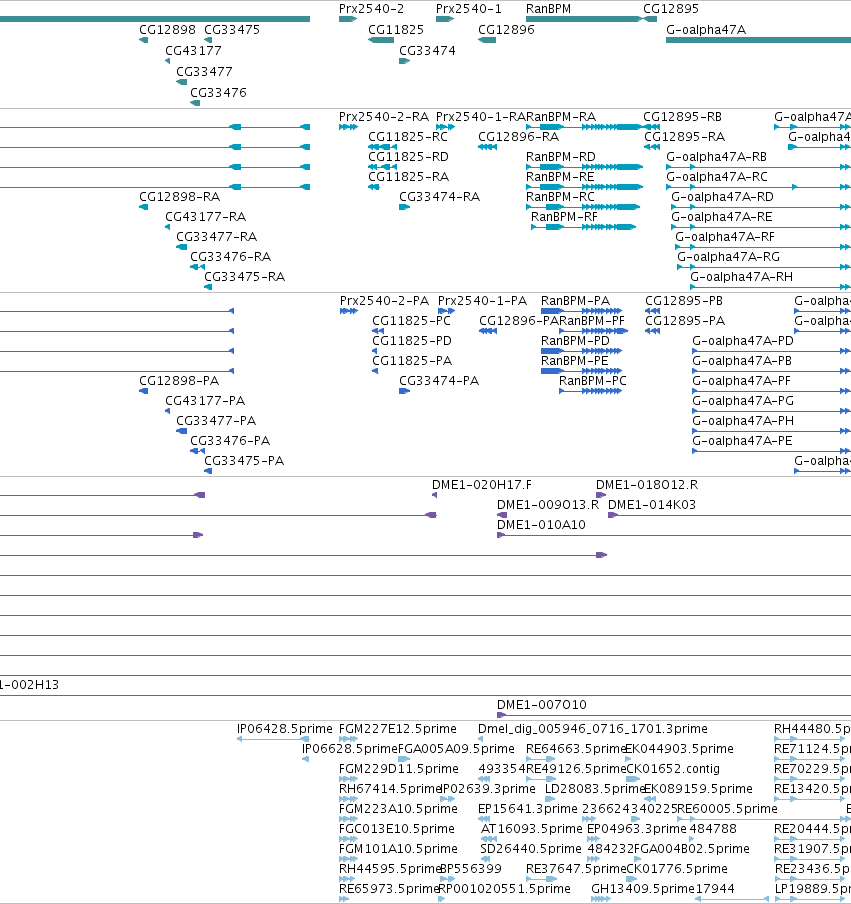This screenshot has width=851, height=904.
Task: Select the SD26440.5prime EST label
Action: pyautogui.click(x=531, y=849)
